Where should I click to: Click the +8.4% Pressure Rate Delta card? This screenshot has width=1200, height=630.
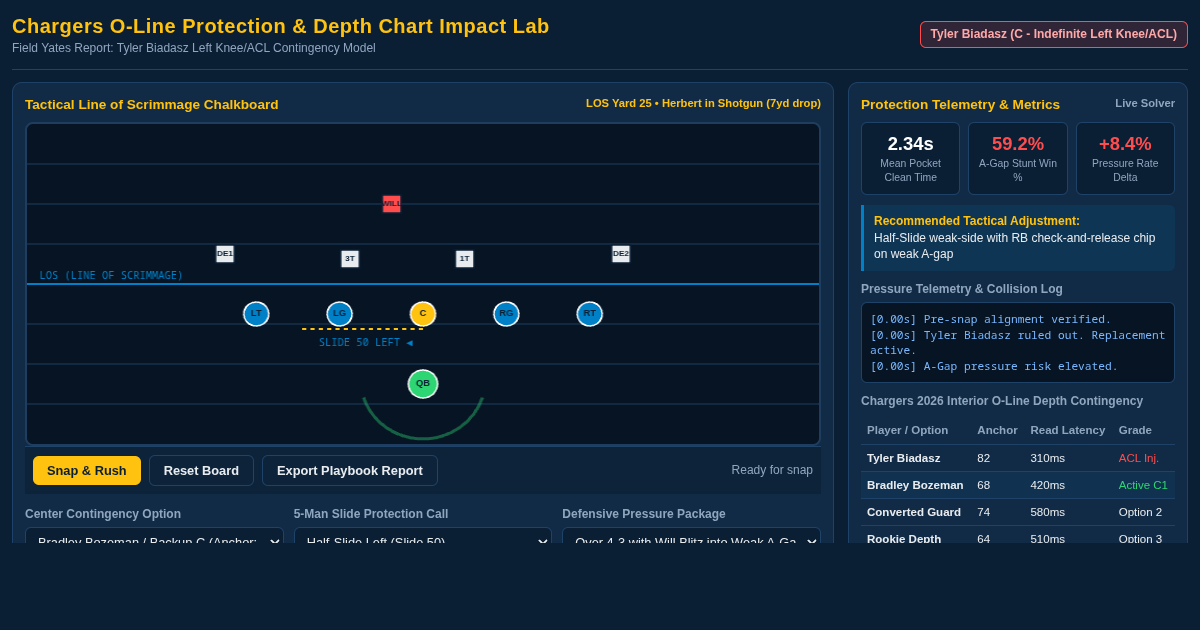tap(1125, 158)
